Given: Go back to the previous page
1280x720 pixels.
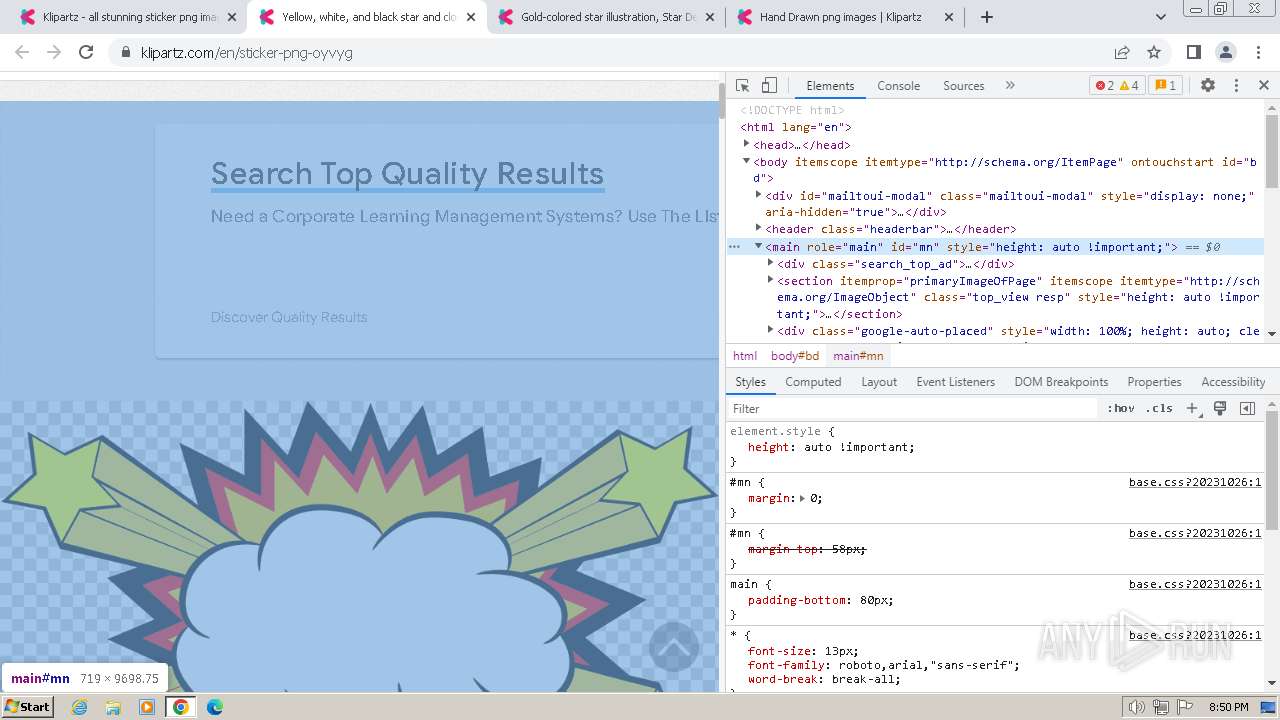Looking at the screenshot, I should coord(22,52).
